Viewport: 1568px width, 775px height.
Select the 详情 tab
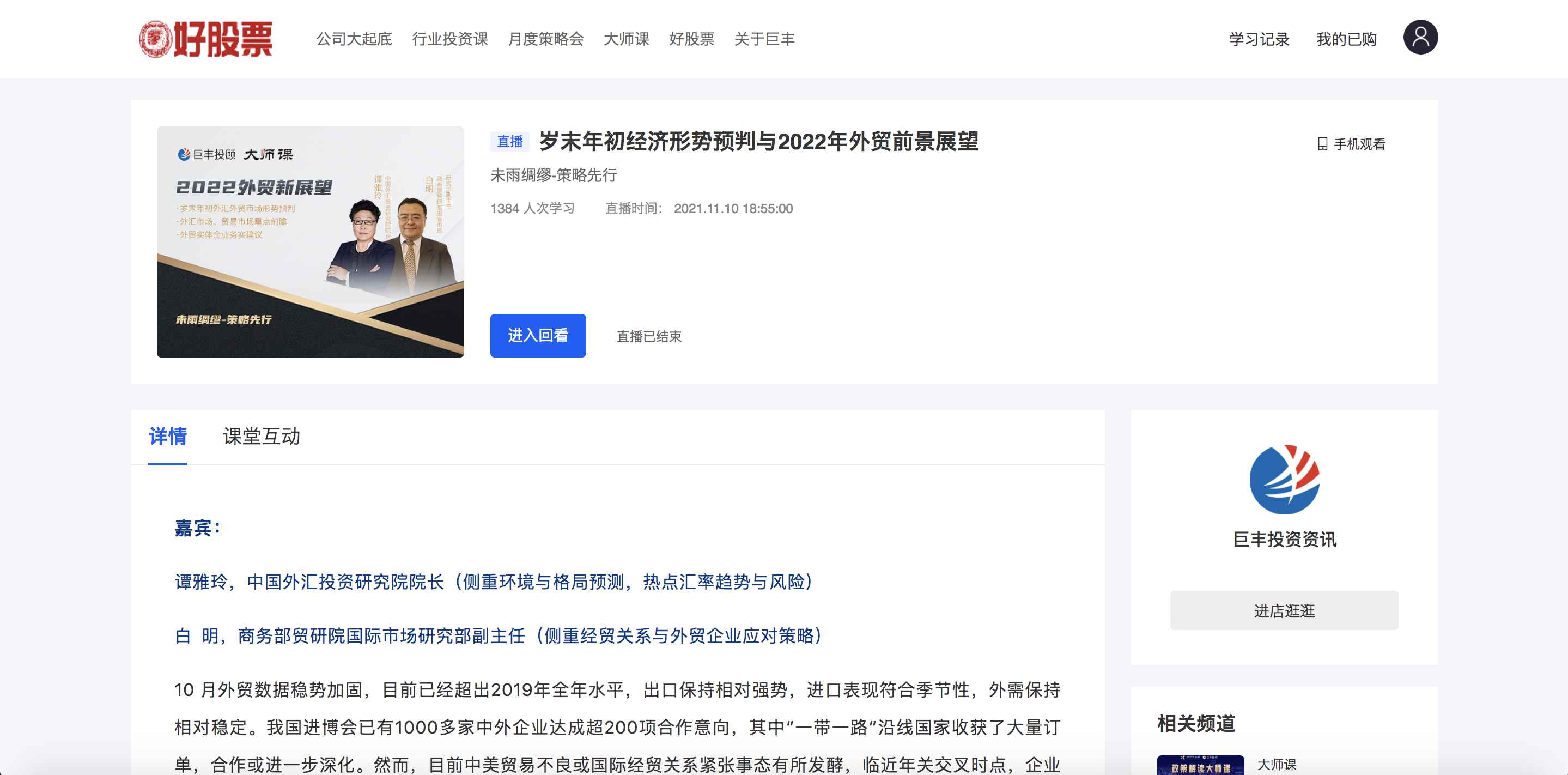tap(167, 437)
